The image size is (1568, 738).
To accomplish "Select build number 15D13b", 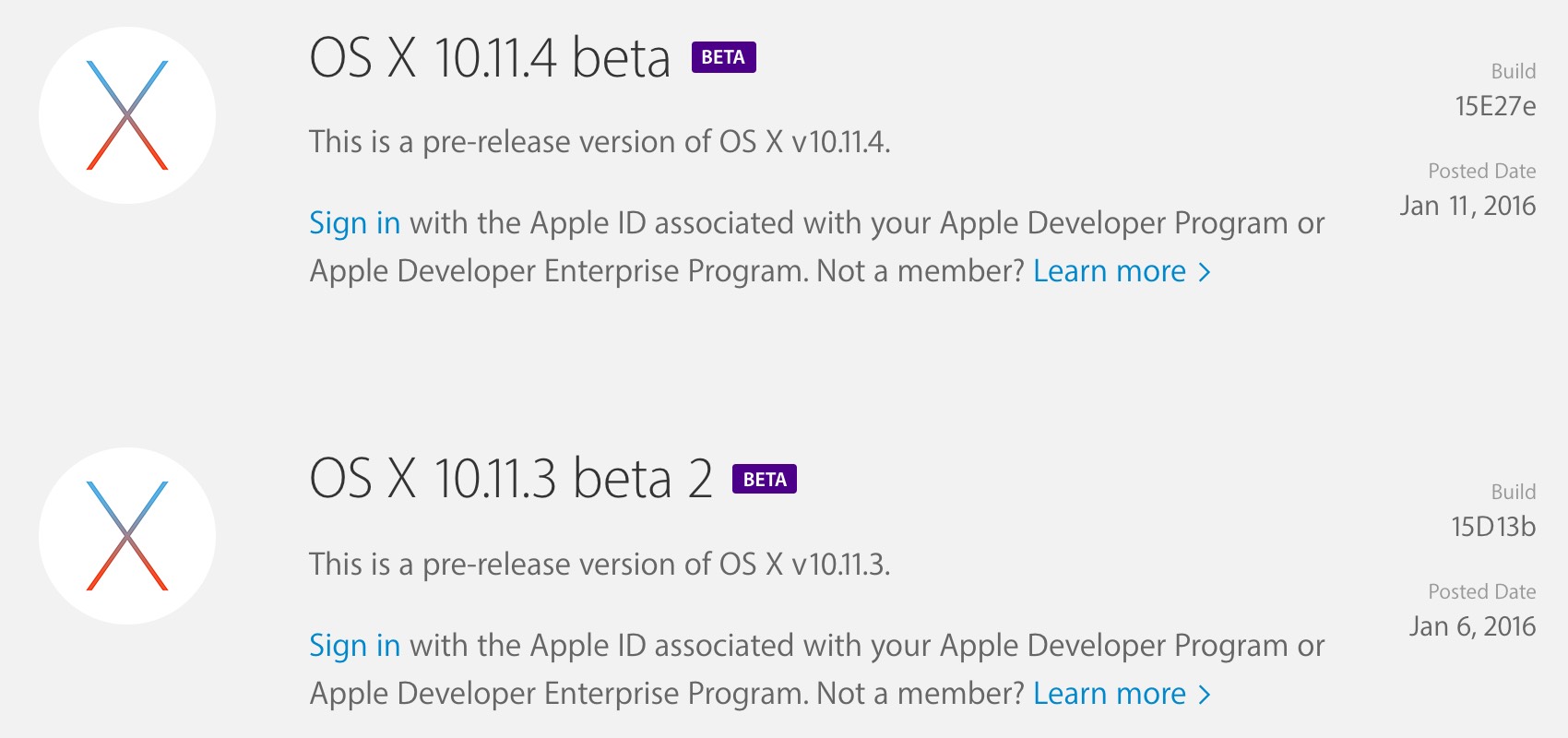I will coord(1493,528).
